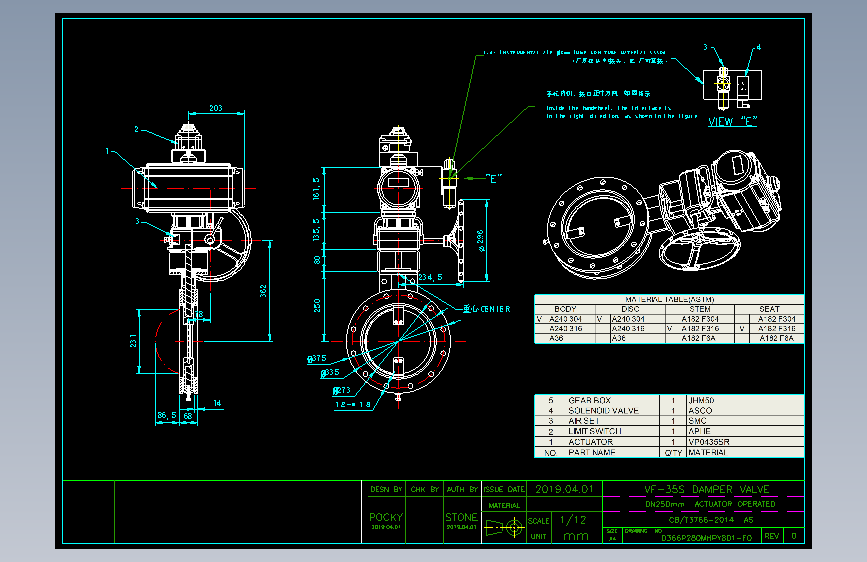Click the MATERIAL TABLE(ASTM) header
This screenshot has height=562, width=867.
pos(670,299)
